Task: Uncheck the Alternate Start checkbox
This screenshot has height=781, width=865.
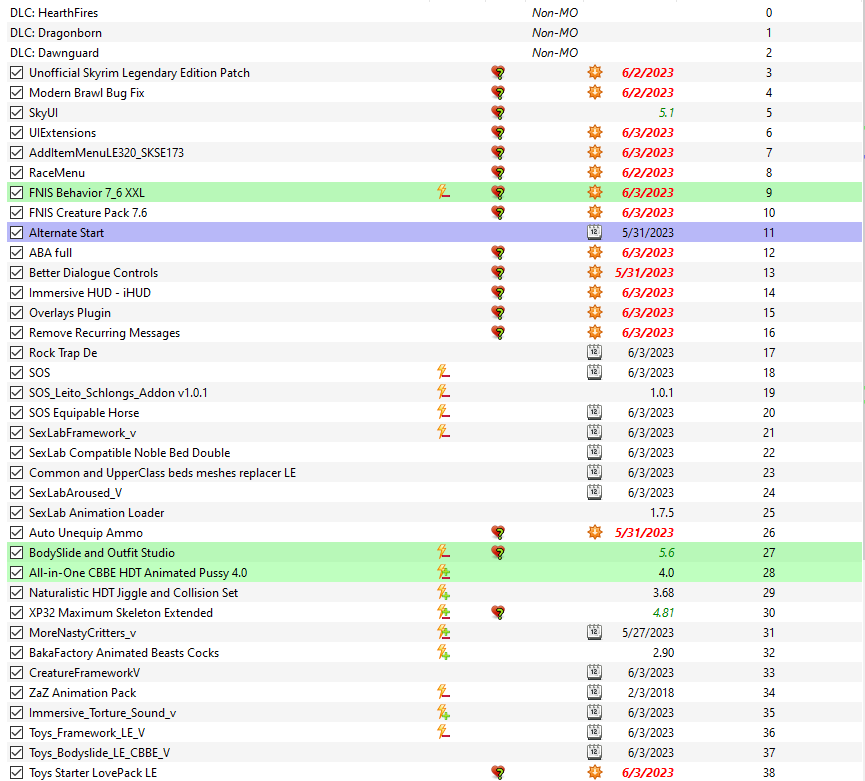Action: (x=17, y=232)
